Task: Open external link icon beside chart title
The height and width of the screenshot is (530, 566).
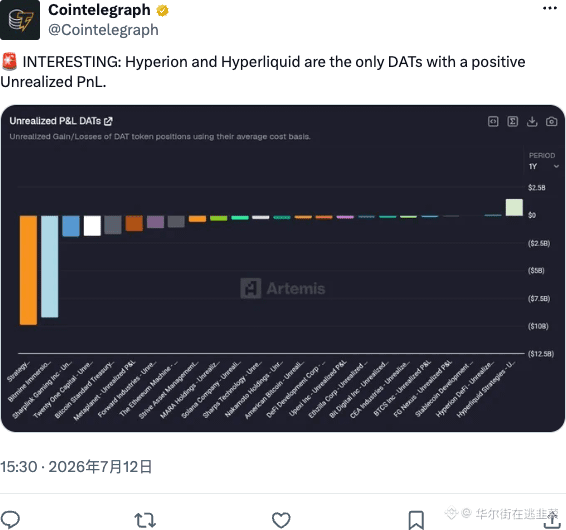Action: pyautogui.click(x=108, y=121)
